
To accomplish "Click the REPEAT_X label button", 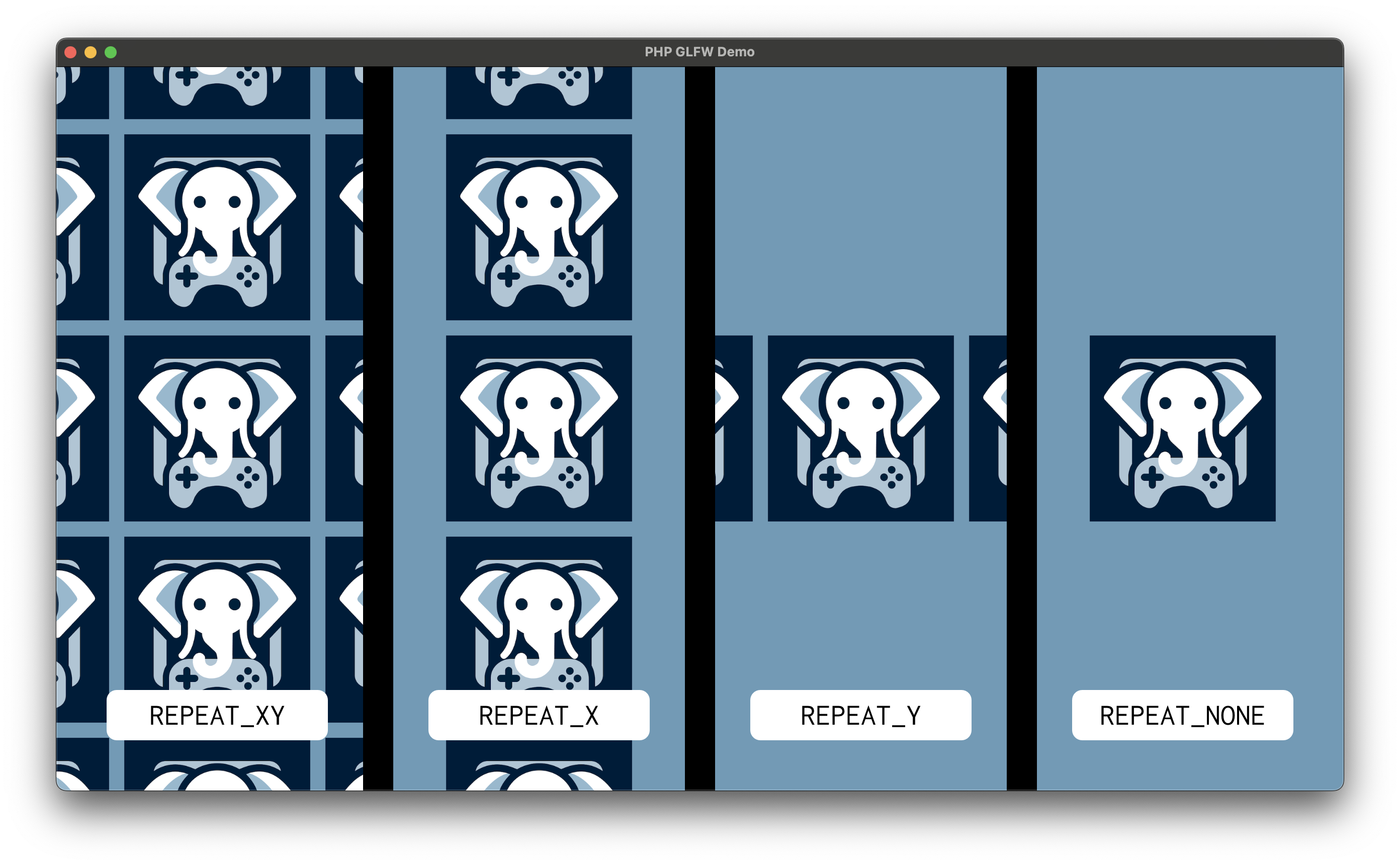I will click(x=539, y=715).
